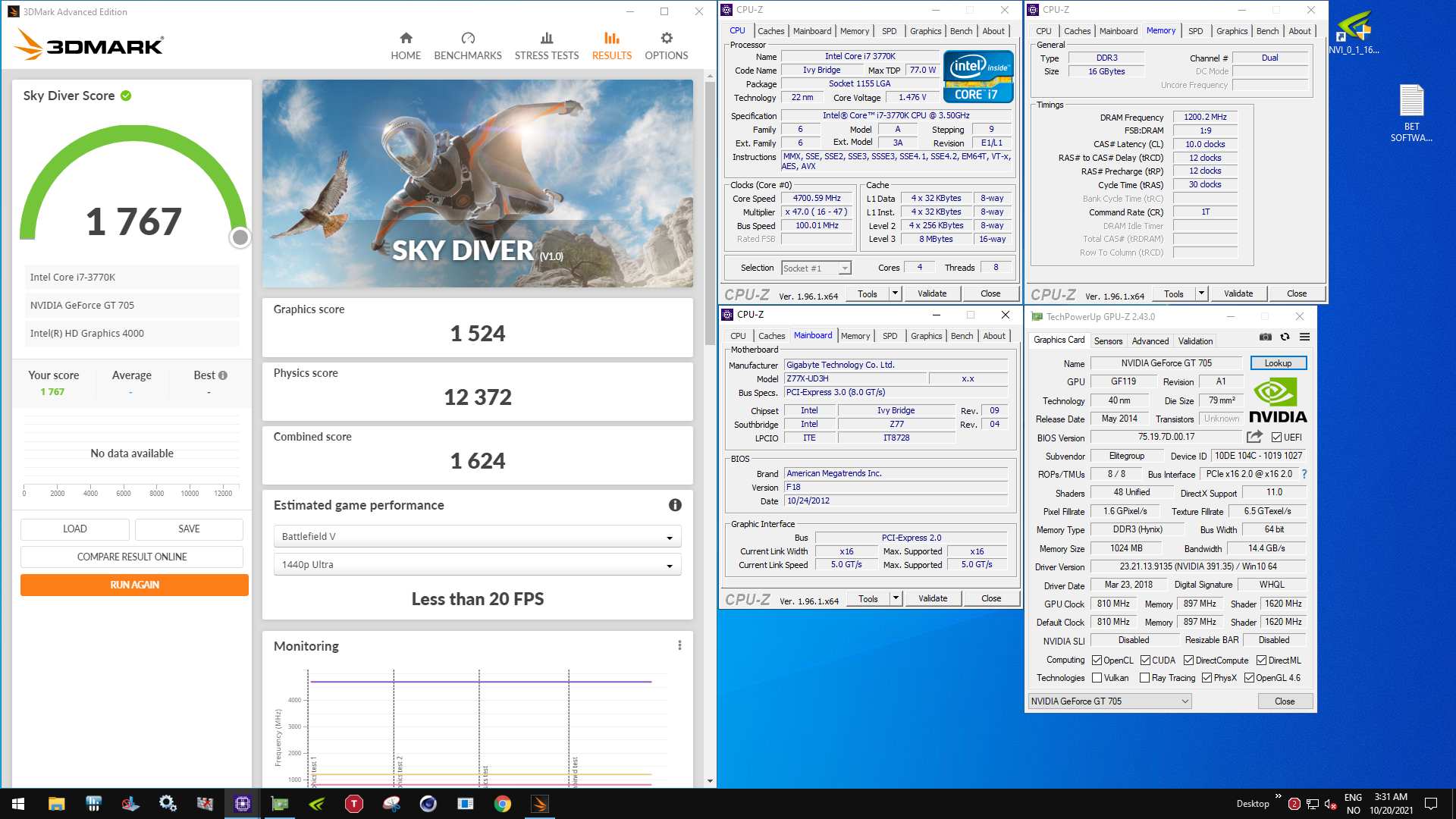This screenshot has width=1456, height=819.
Task: Click the Sky Diver banner image
Action: (x=477, y=184)
